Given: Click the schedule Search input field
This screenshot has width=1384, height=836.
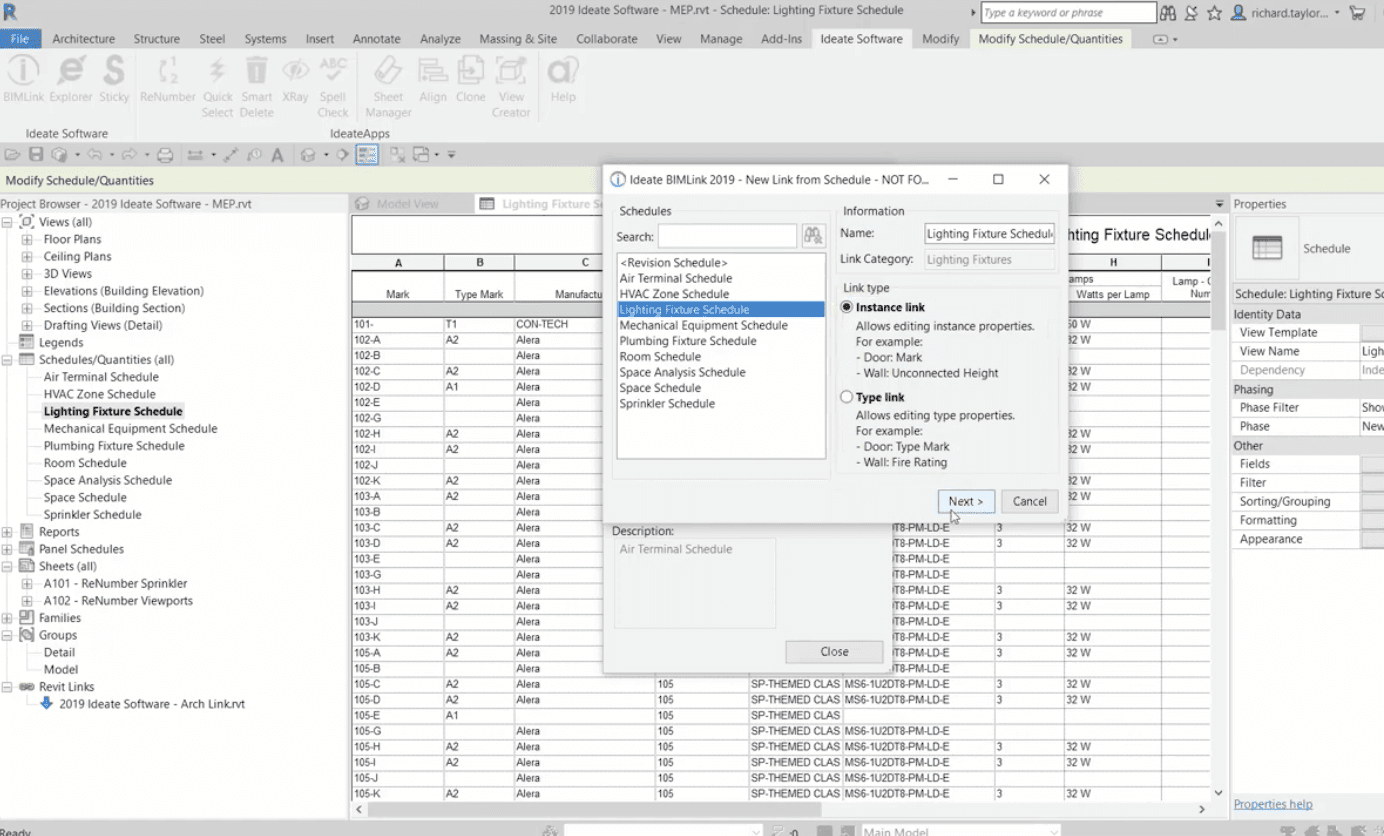Looking at the screenshot, I should click(727, 237).
